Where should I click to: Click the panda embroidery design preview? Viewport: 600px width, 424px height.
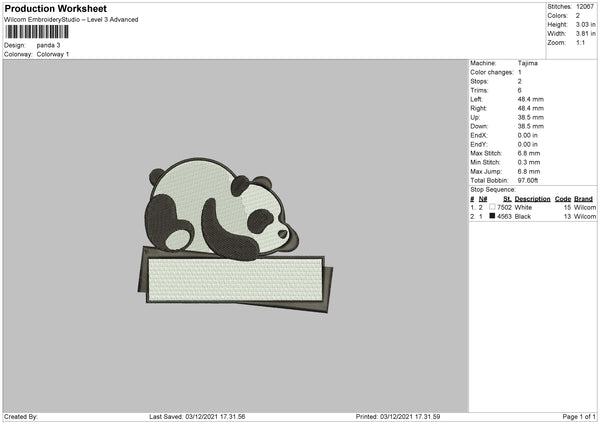click(235, 235)
